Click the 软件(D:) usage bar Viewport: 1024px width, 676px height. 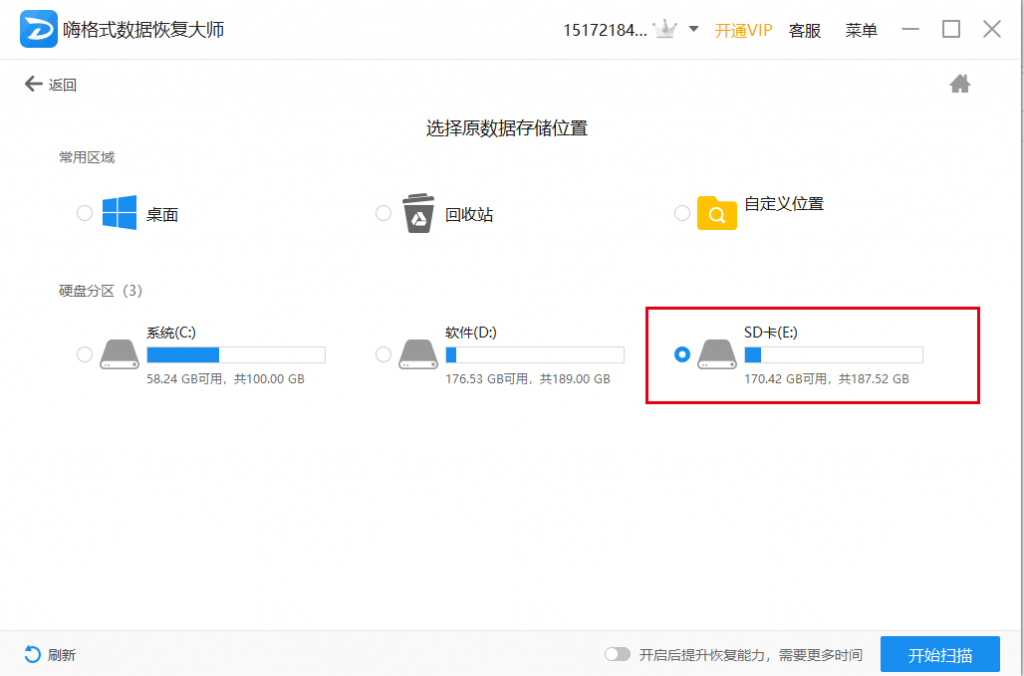point(534,355)
